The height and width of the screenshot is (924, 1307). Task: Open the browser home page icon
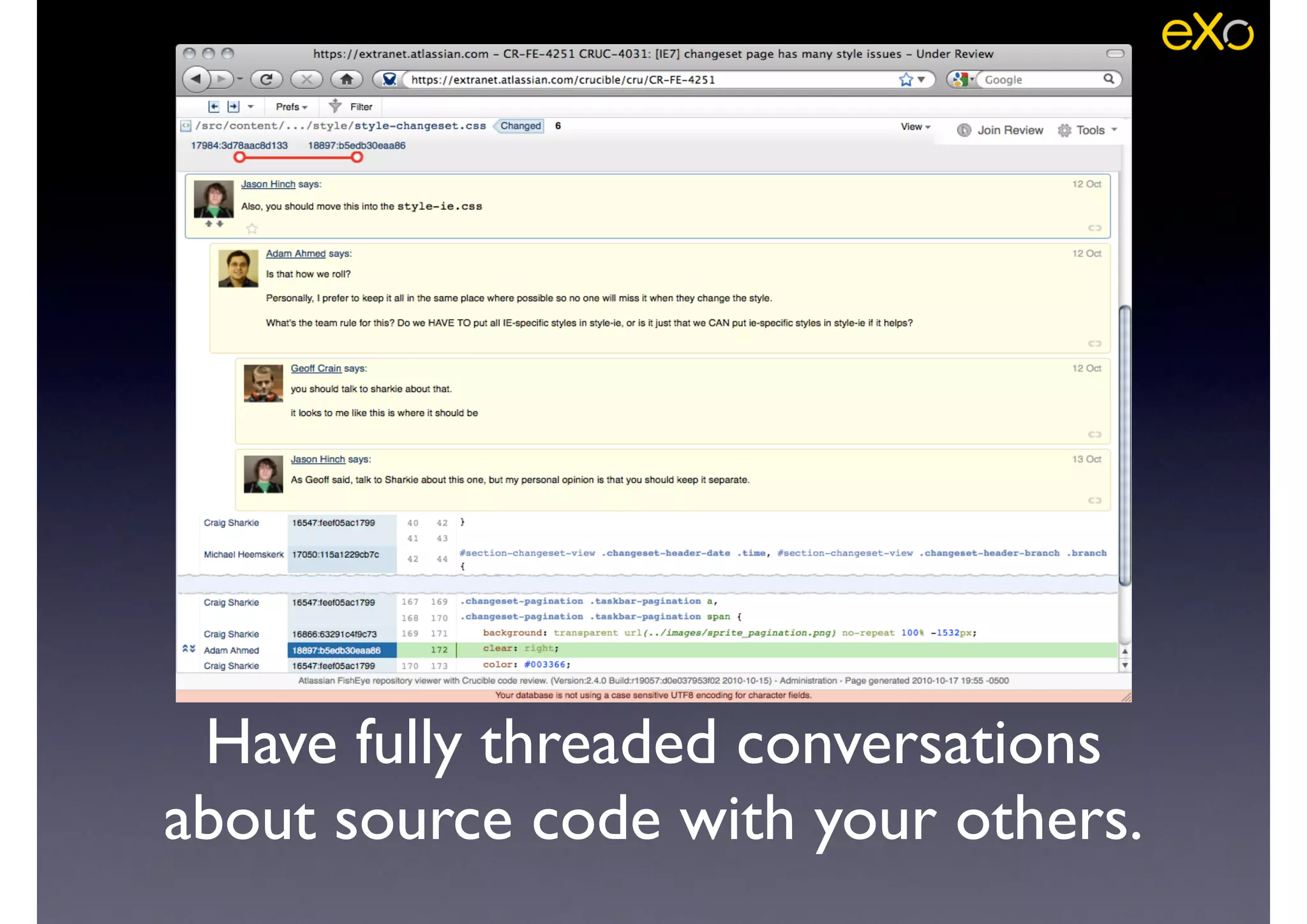point(347,79)
